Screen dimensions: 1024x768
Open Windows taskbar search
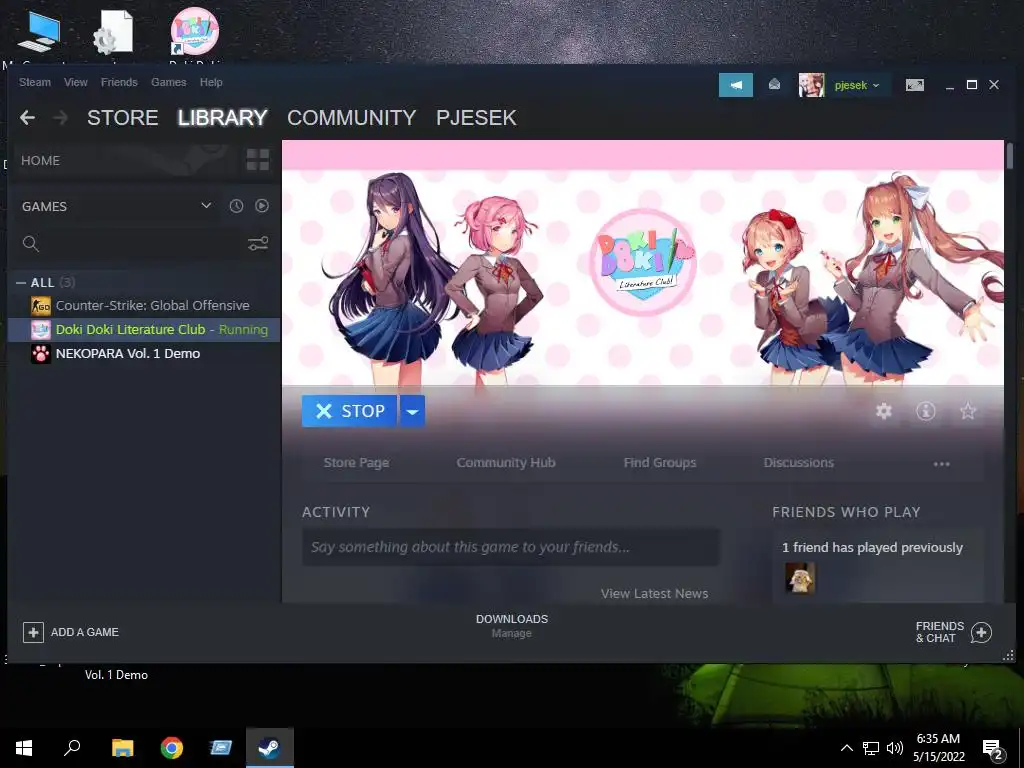[72, 748]
